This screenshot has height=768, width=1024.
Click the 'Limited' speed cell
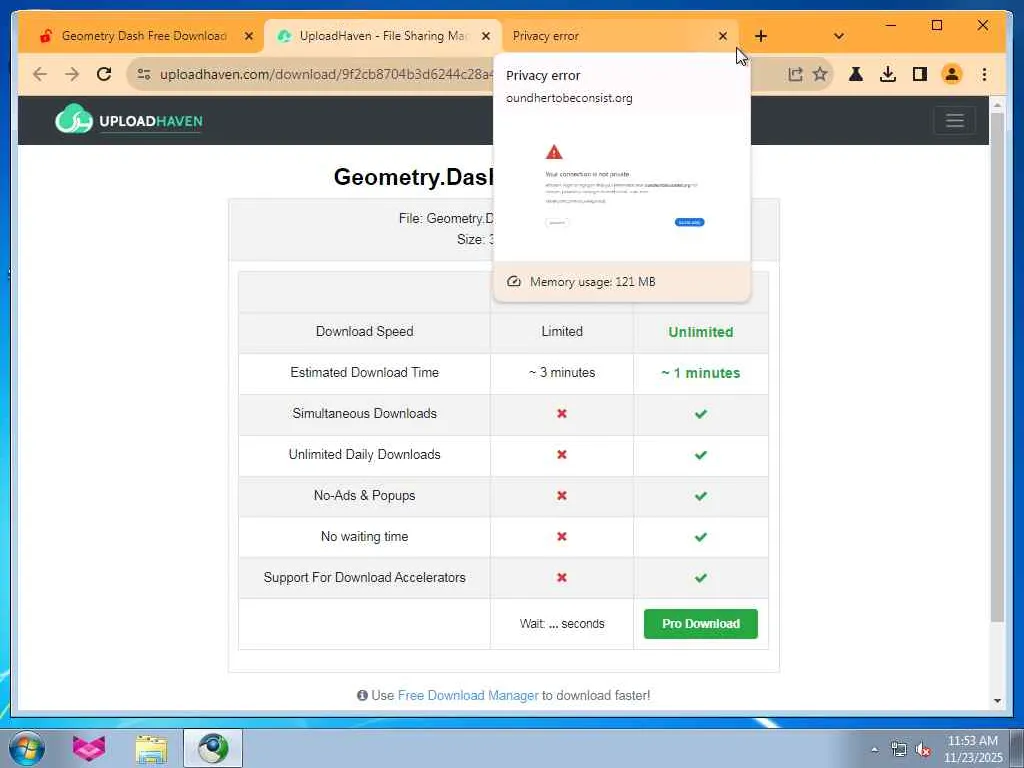562,331
